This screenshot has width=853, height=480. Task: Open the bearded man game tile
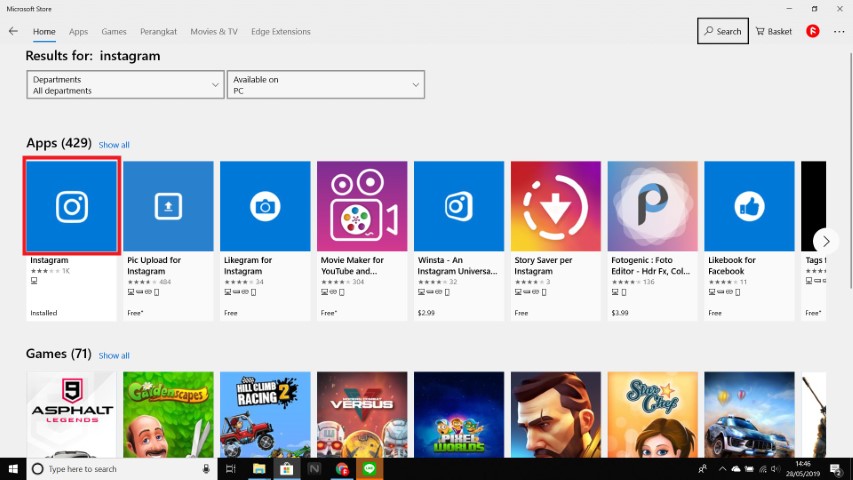point(555,414)
